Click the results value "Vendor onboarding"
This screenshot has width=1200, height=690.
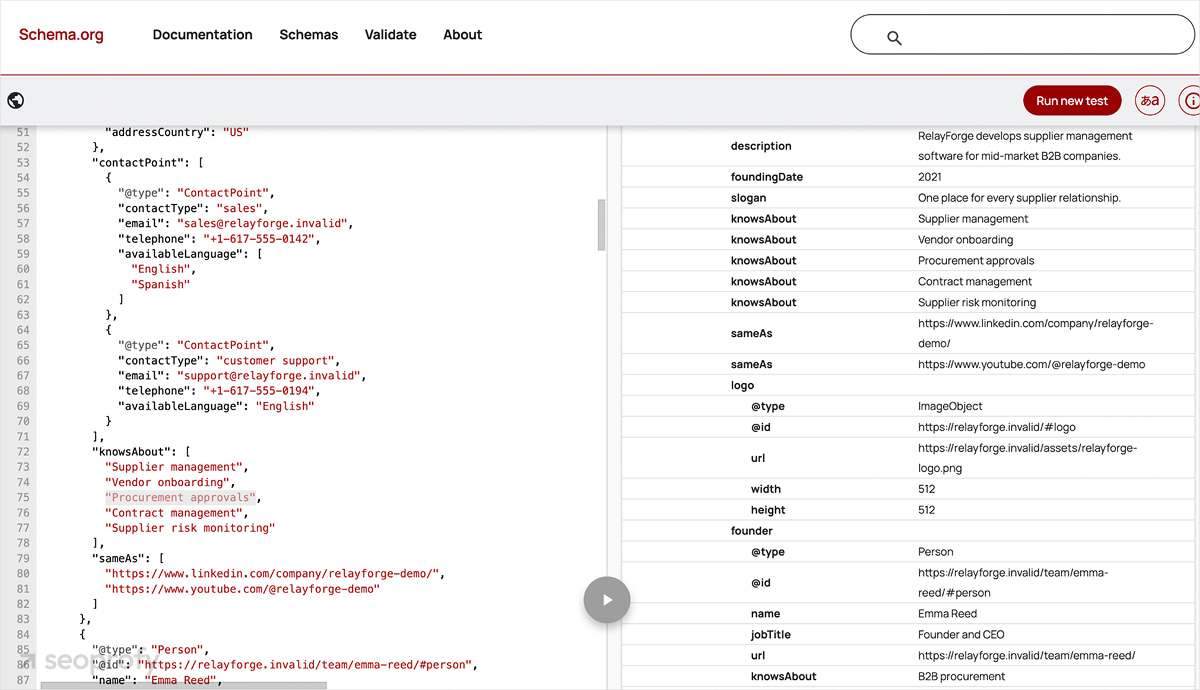coord(965,240)
